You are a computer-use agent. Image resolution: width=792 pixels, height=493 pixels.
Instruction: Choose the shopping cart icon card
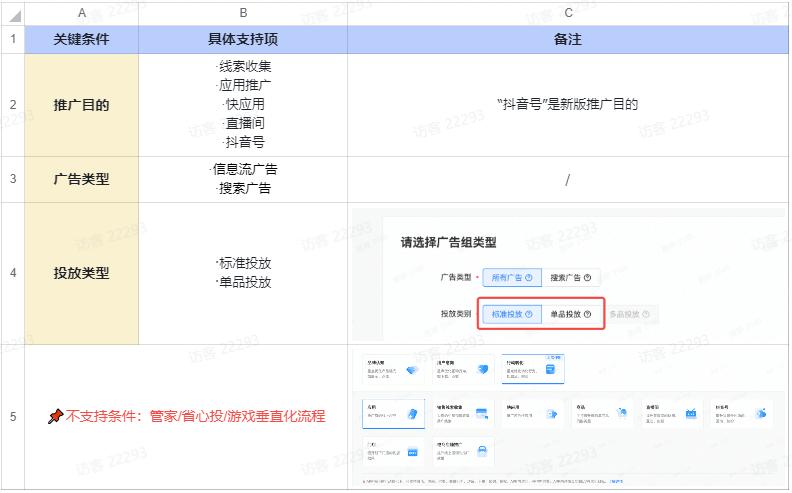pos(602,414)
